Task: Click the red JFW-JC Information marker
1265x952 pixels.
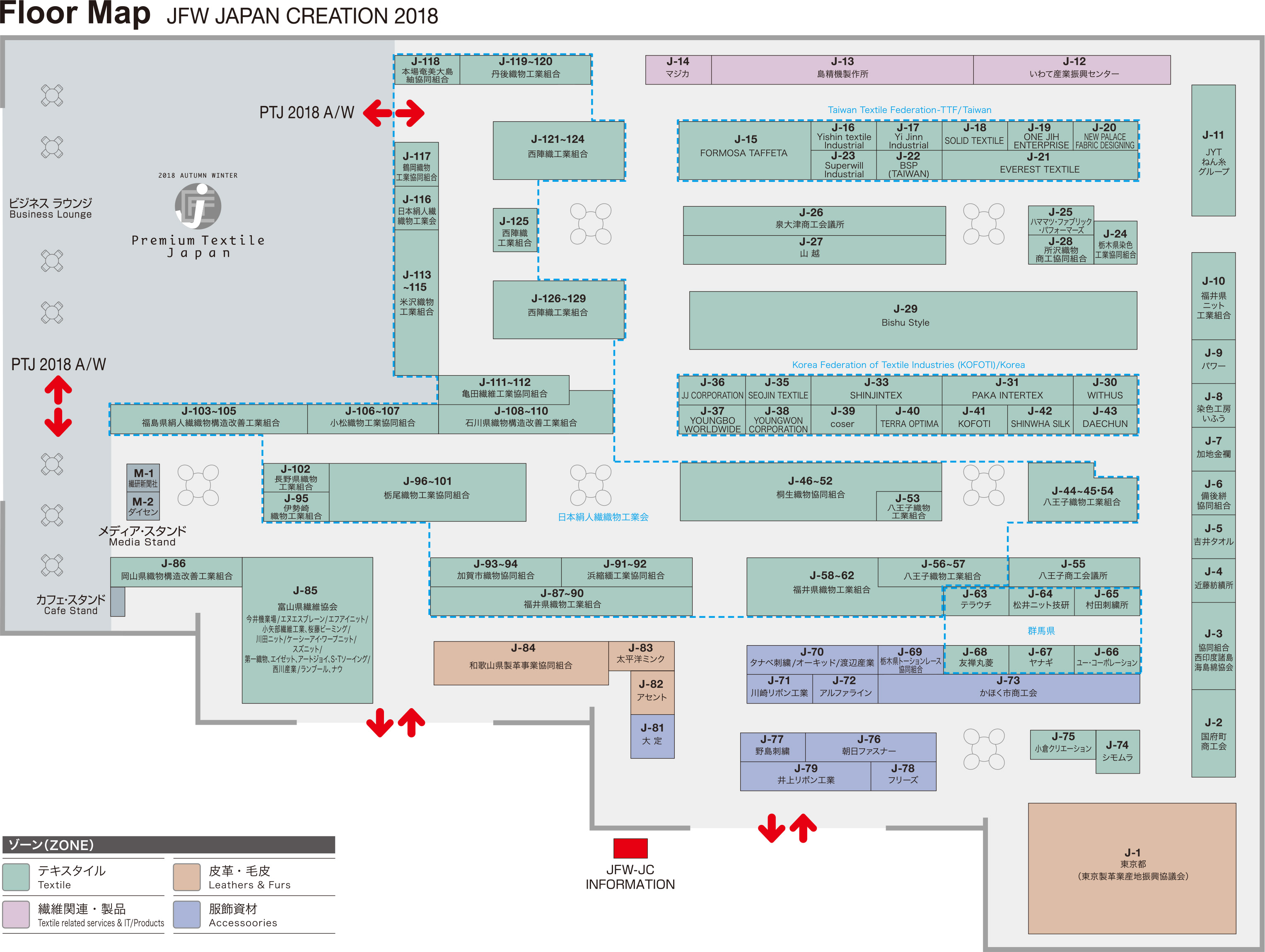Action: 630,848
